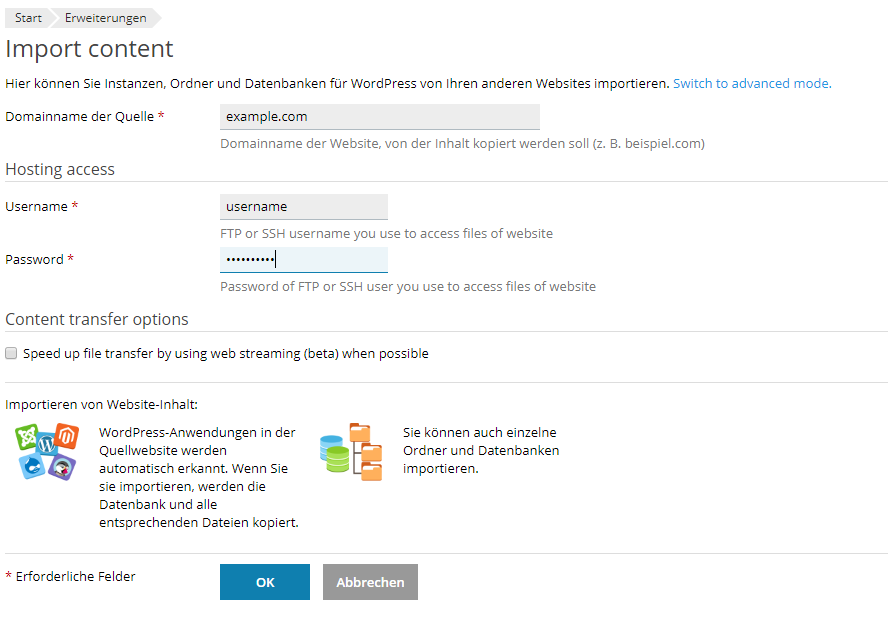Click the WordPress applications icon cluster

(47, 452)
